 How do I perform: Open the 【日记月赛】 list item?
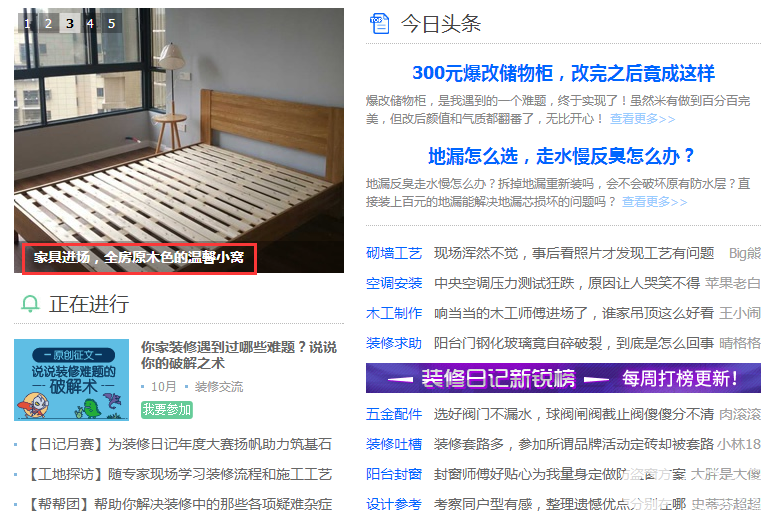pos(178,444)
